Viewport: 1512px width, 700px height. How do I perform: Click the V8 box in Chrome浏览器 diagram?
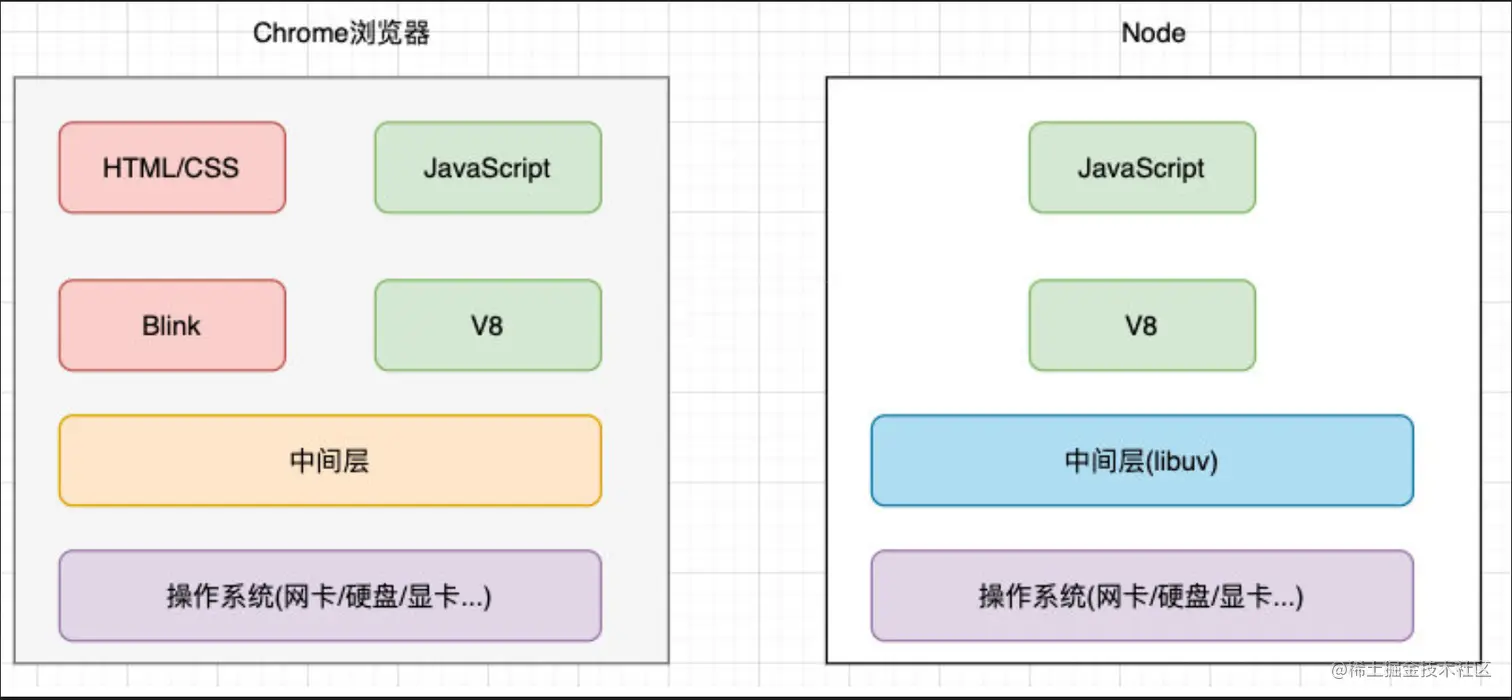(488, 325)
